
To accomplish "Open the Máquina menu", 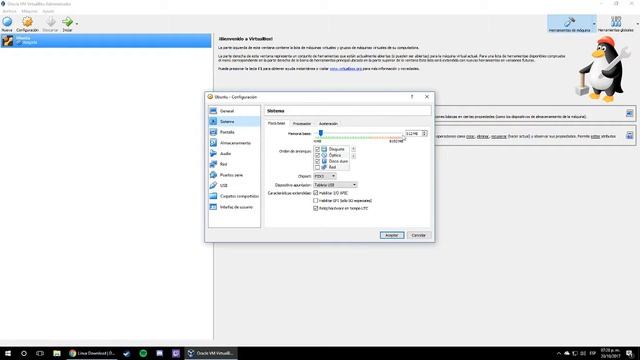I will pyautogui.click(x=29, y=11).
